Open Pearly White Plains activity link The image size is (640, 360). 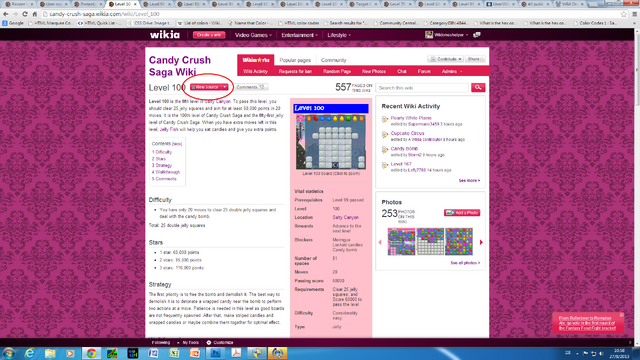click(411, 118)
